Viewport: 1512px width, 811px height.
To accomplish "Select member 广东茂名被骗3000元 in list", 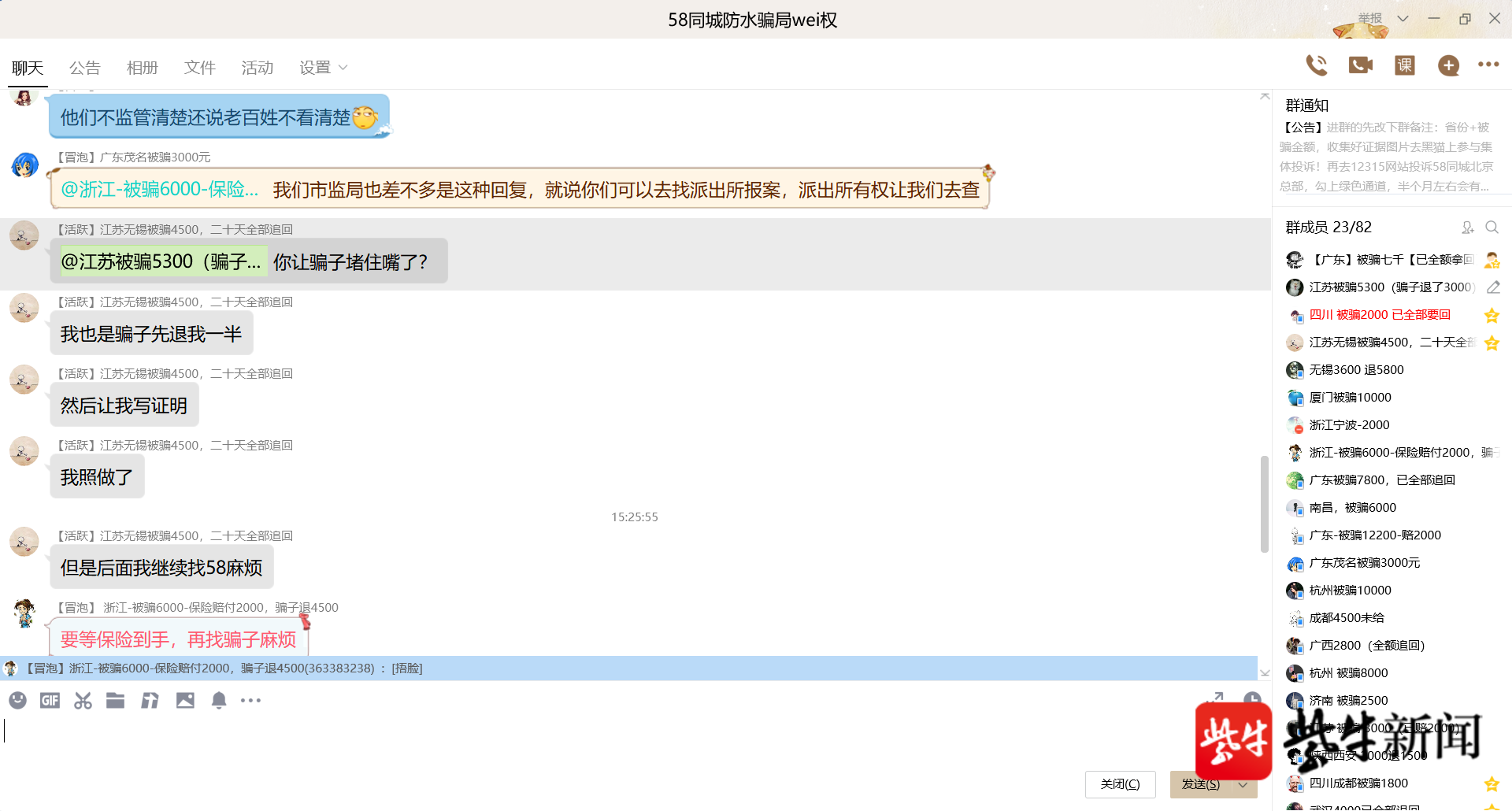I will click(1392, 563).
